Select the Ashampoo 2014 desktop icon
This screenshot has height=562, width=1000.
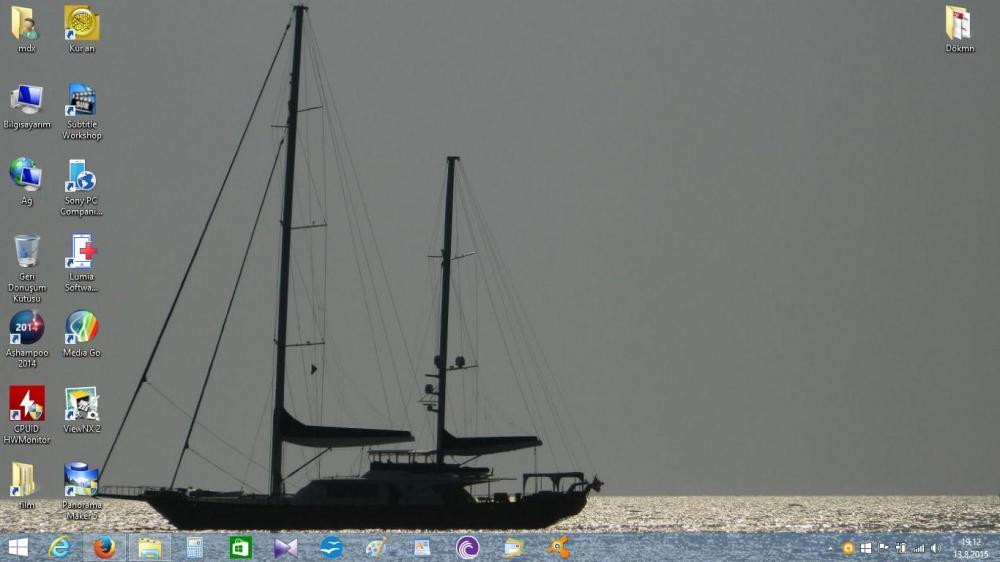(27, 328)
